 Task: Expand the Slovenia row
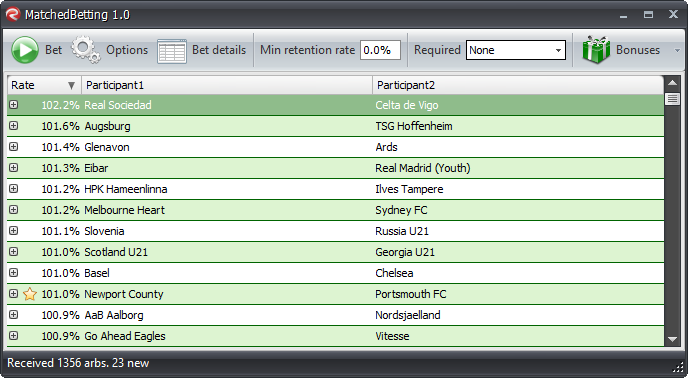14,230
